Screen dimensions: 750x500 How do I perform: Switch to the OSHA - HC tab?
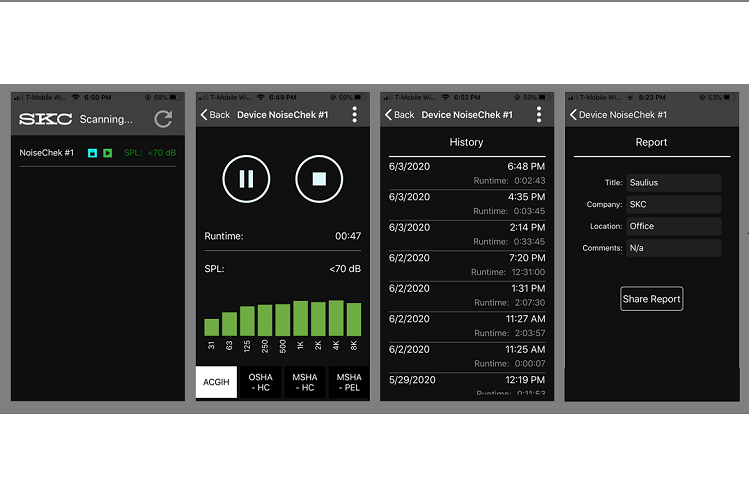point(260,382)
